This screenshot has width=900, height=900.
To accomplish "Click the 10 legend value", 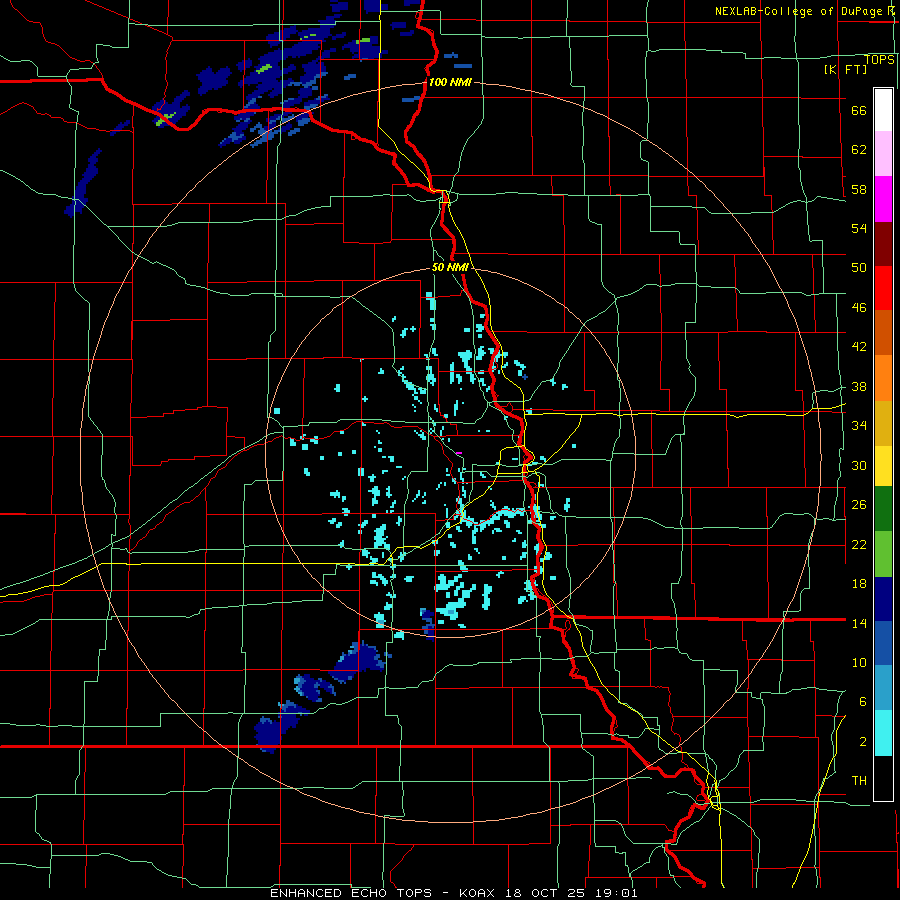I will (859, 663).
